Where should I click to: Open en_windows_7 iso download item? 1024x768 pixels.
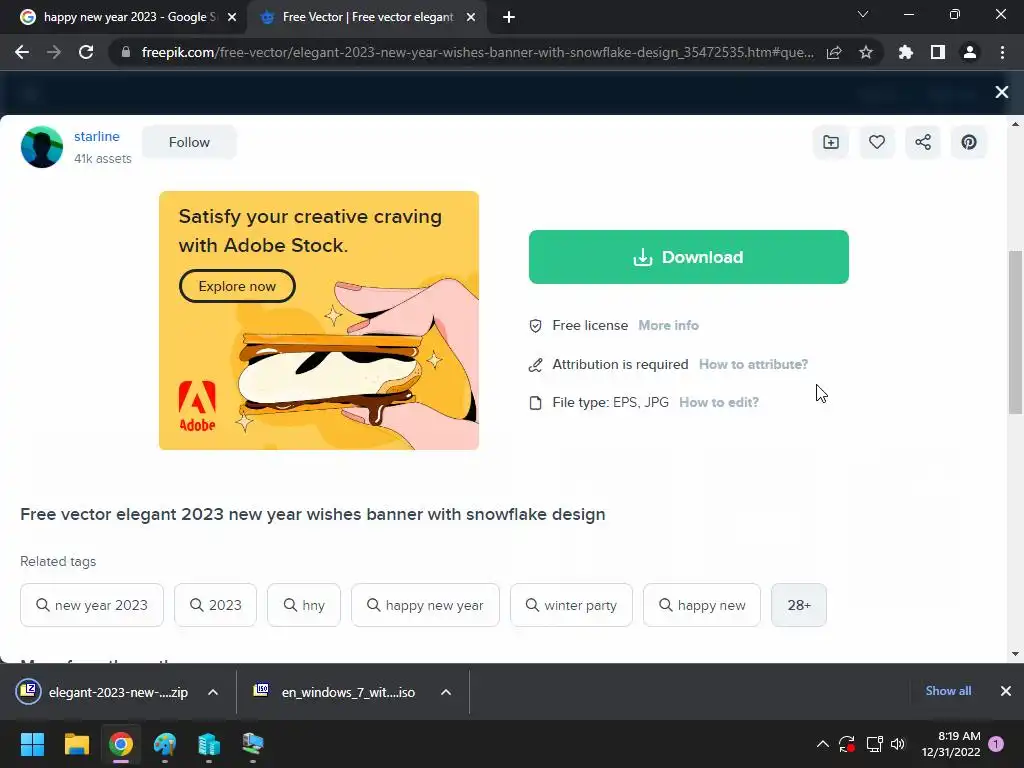click(336, 692)
